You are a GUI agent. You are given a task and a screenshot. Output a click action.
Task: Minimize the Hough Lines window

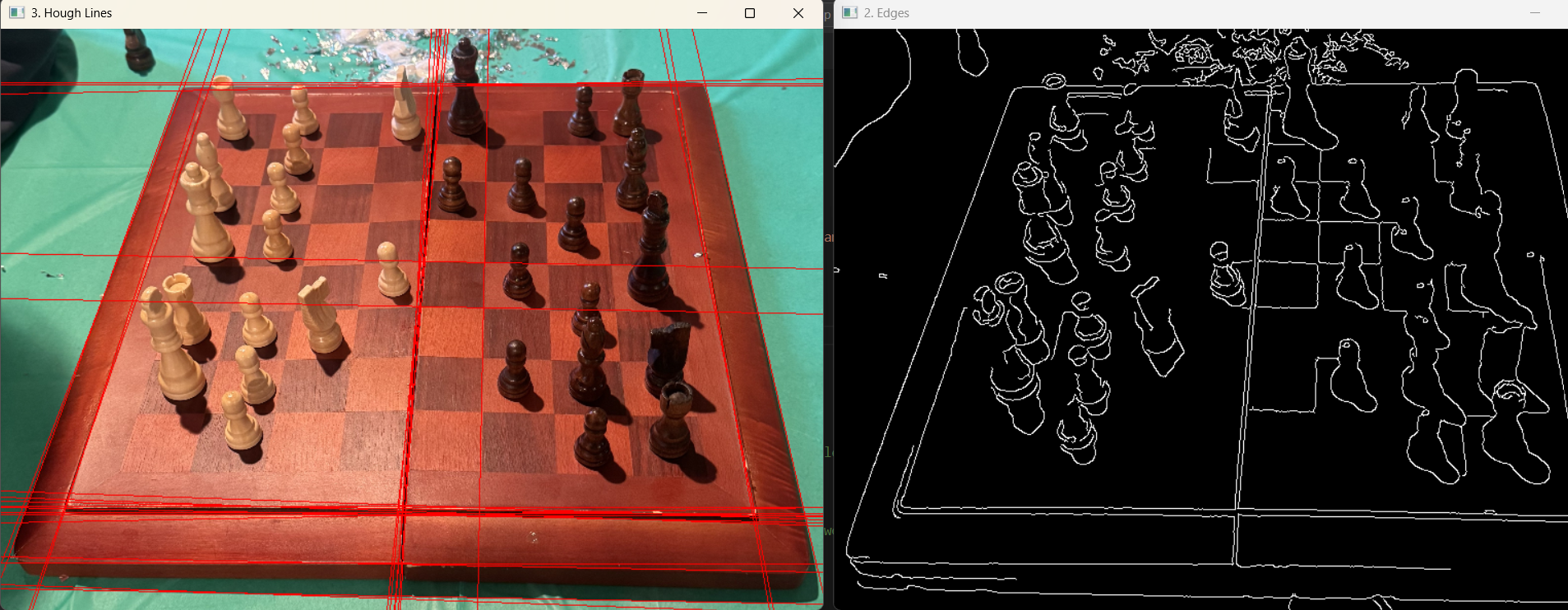[x=701, y=13]
